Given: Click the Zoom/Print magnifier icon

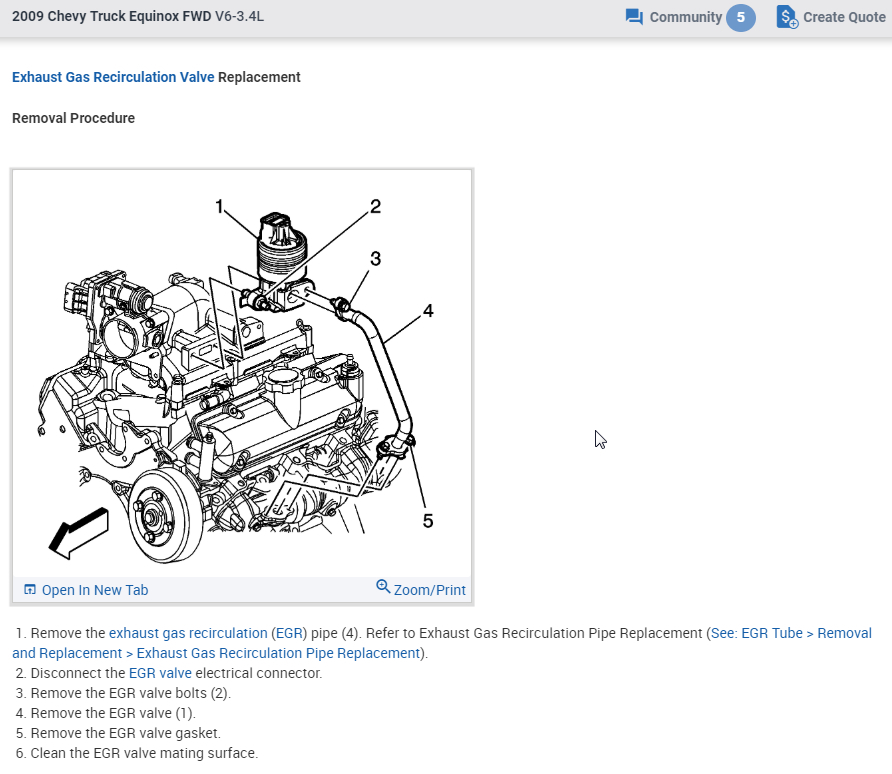Looking at the screenshot, I should click(x=383, y=588).
